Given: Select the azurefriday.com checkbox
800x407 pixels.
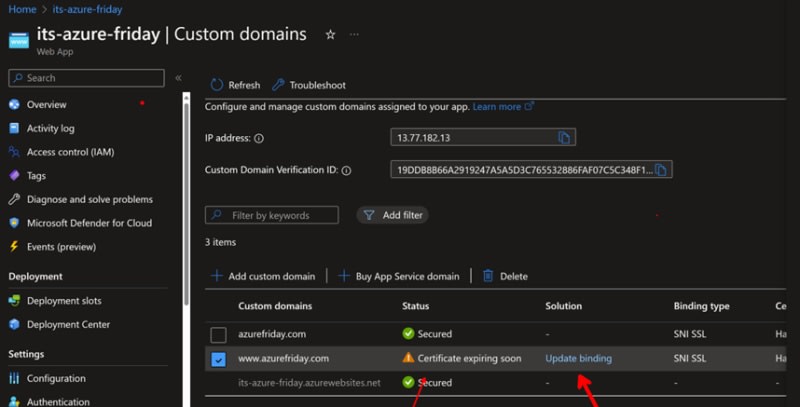Looking at the screenshot, I should click(219, 334).
